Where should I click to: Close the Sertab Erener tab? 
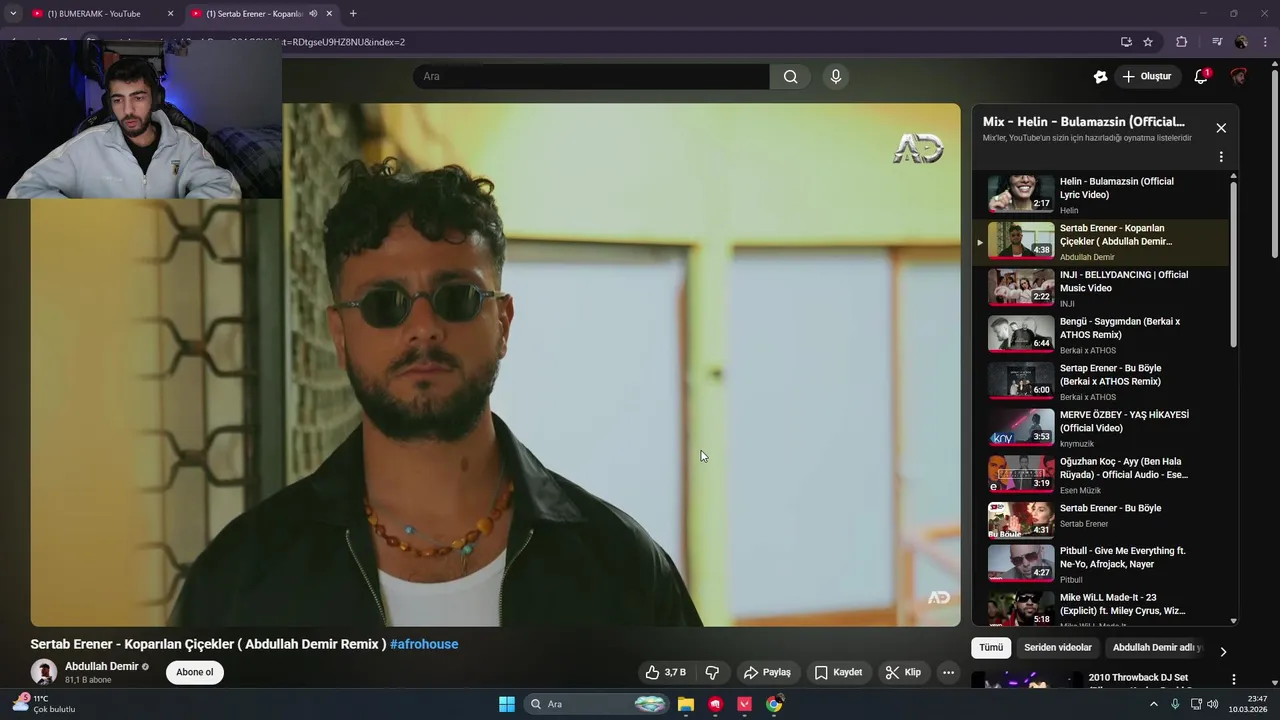click(x=330, y=14)
